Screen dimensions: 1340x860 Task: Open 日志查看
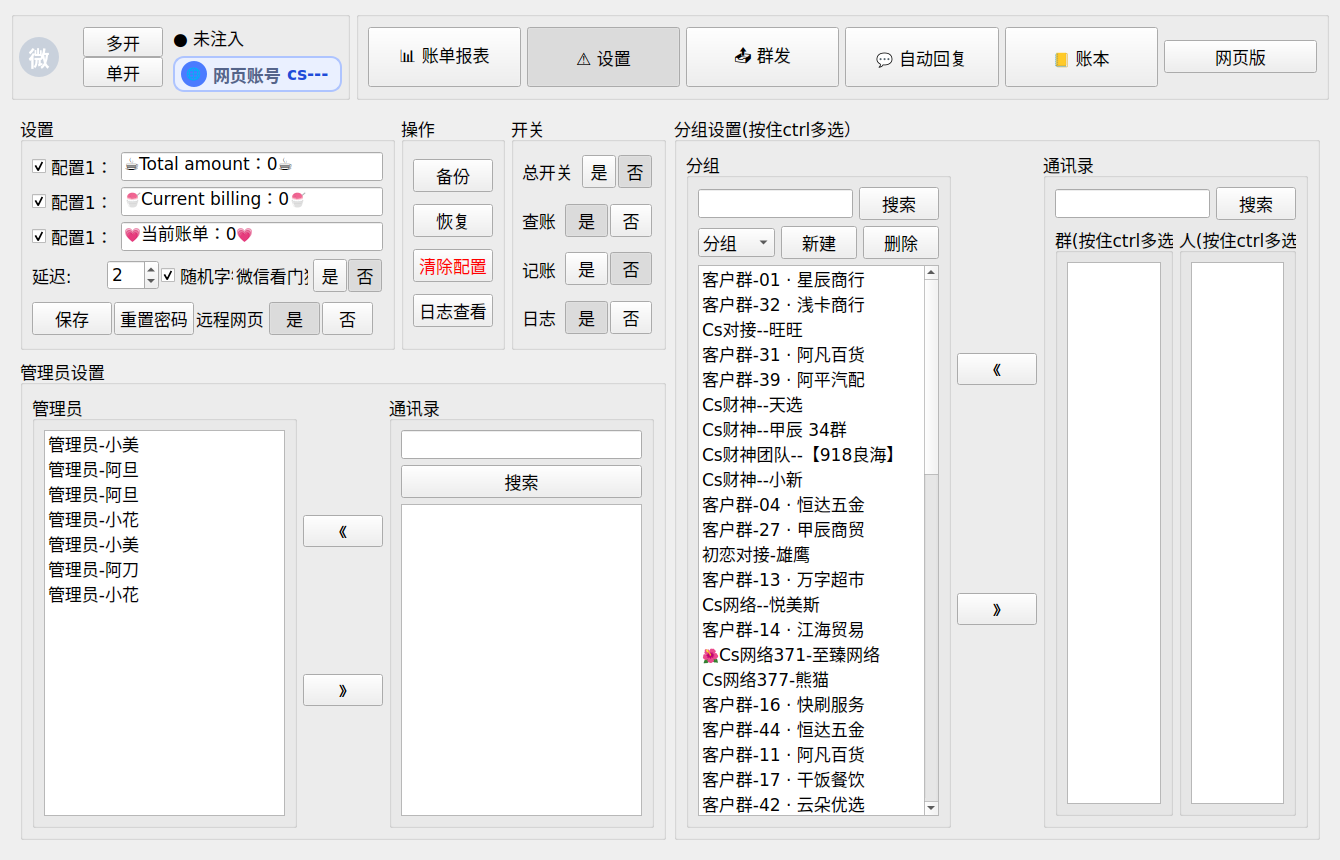453,311
